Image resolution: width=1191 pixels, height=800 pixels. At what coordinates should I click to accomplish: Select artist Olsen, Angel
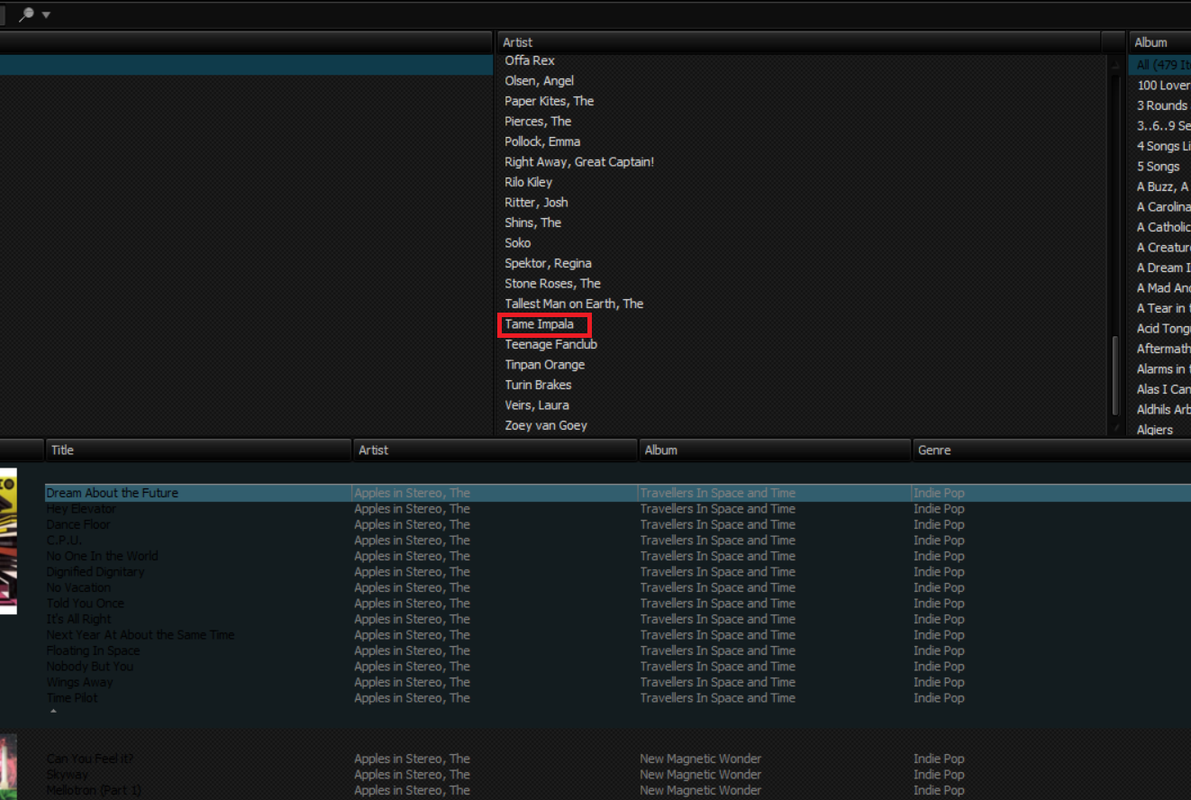click(539, 81)
